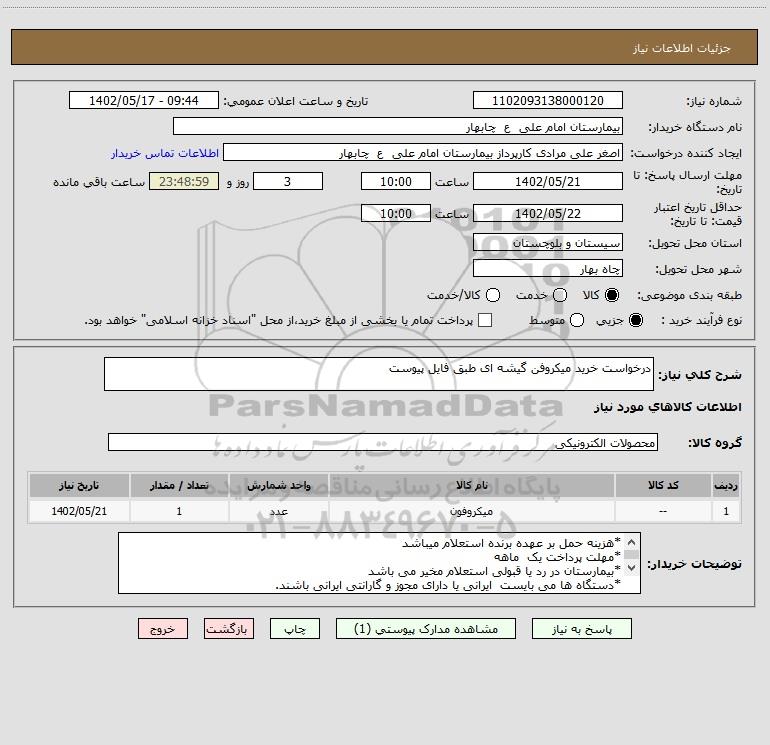The height and width of the screenshot is (745, 770).
Task: Click the province field سیستان و بلوچستان
Action: 548,242
